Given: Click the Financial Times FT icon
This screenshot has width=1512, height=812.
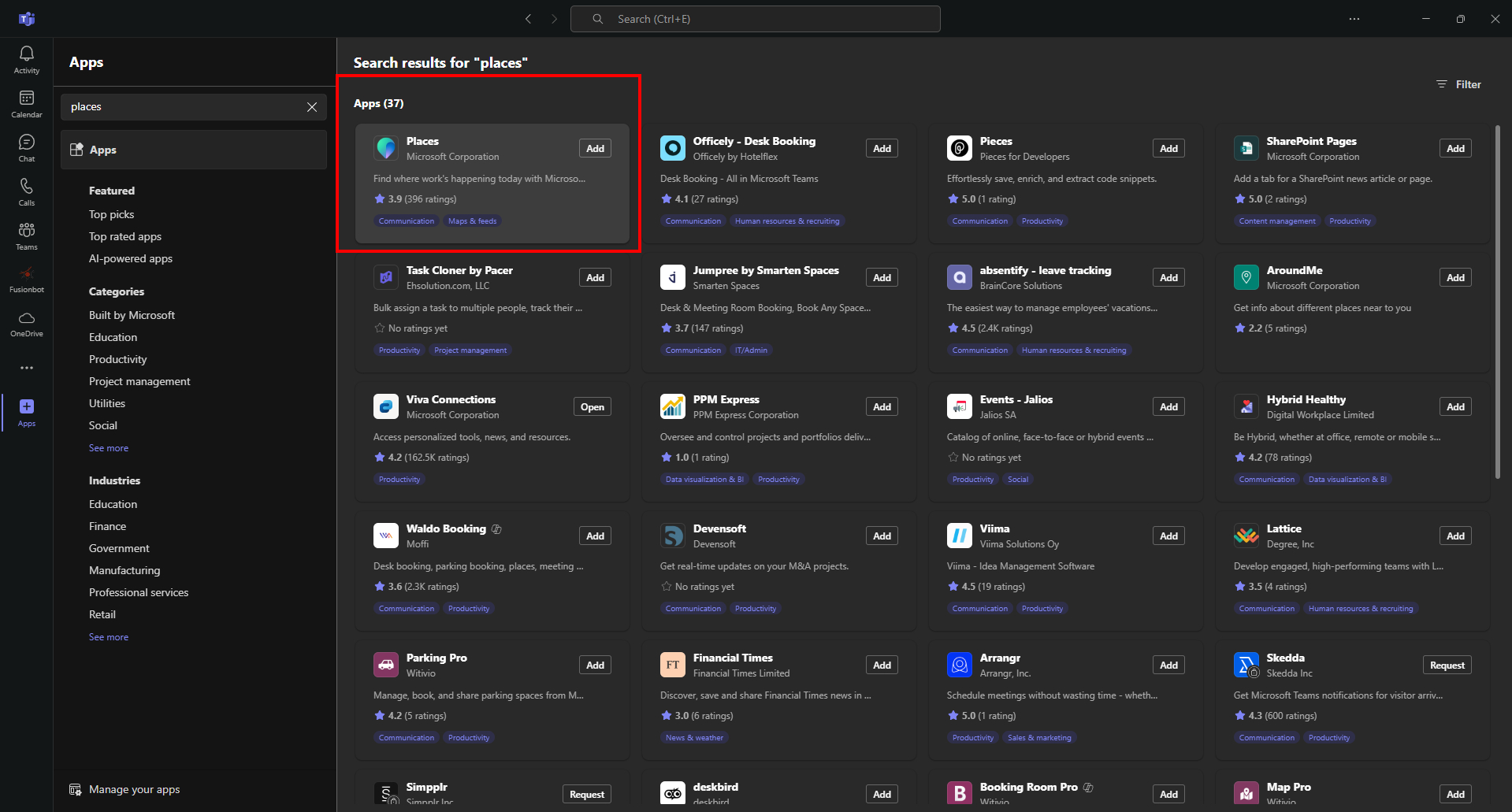Looking at the screenshot, I should (x=673, y=665).
